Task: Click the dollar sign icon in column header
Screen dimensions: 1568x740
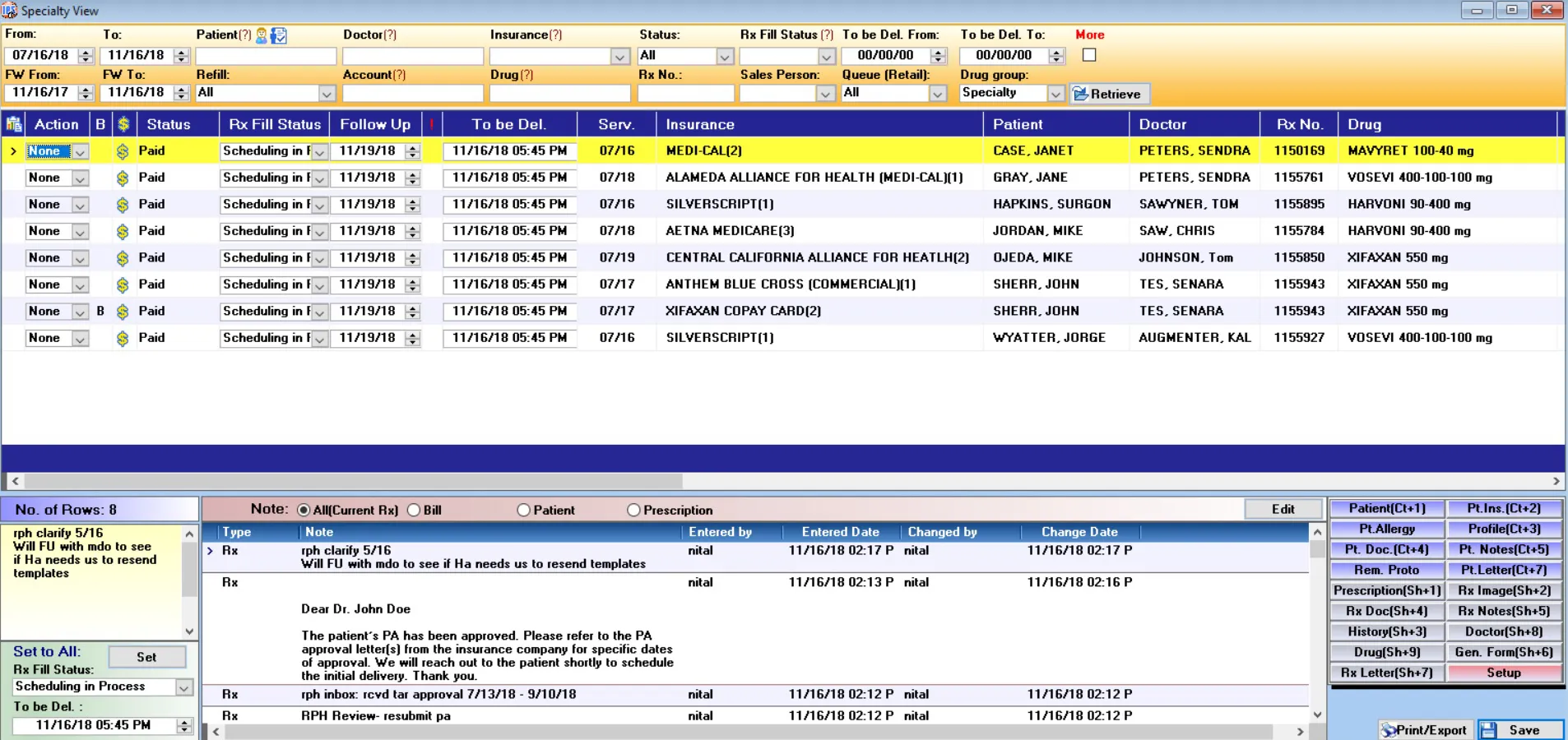Action: [123, 125]
